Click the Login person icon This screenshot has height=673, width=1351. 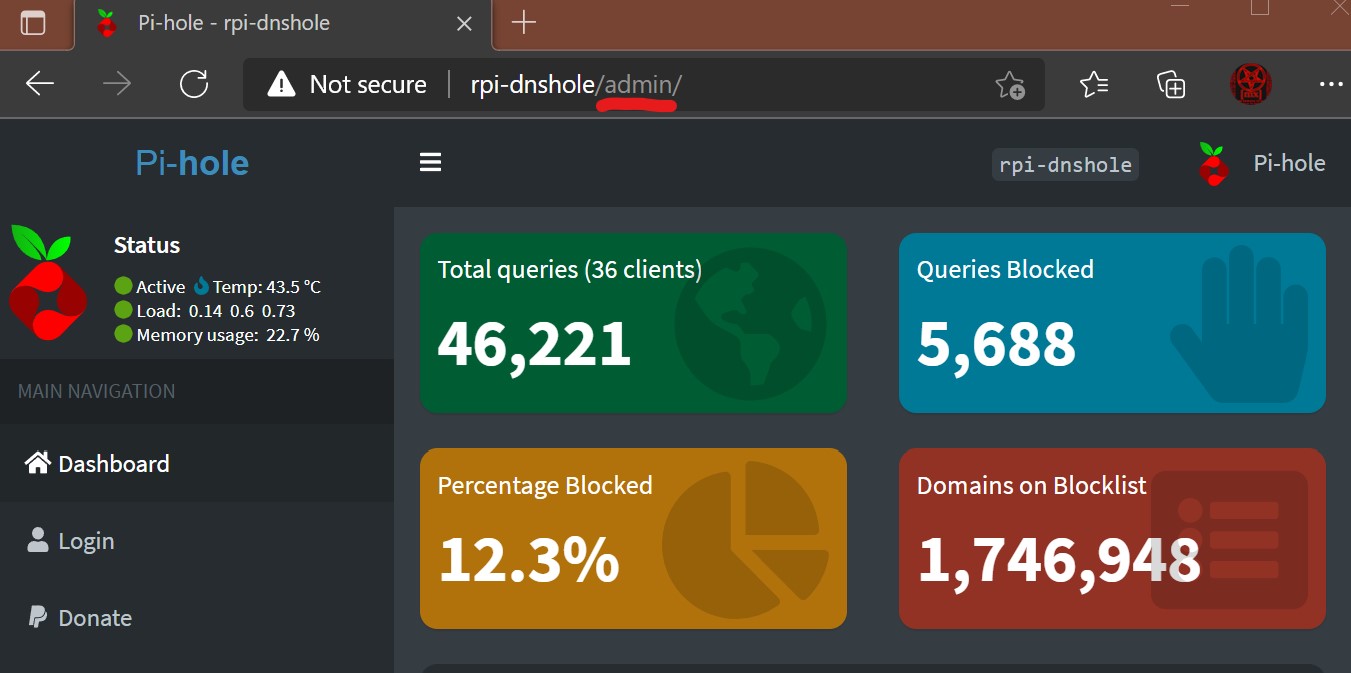(38, 540)
